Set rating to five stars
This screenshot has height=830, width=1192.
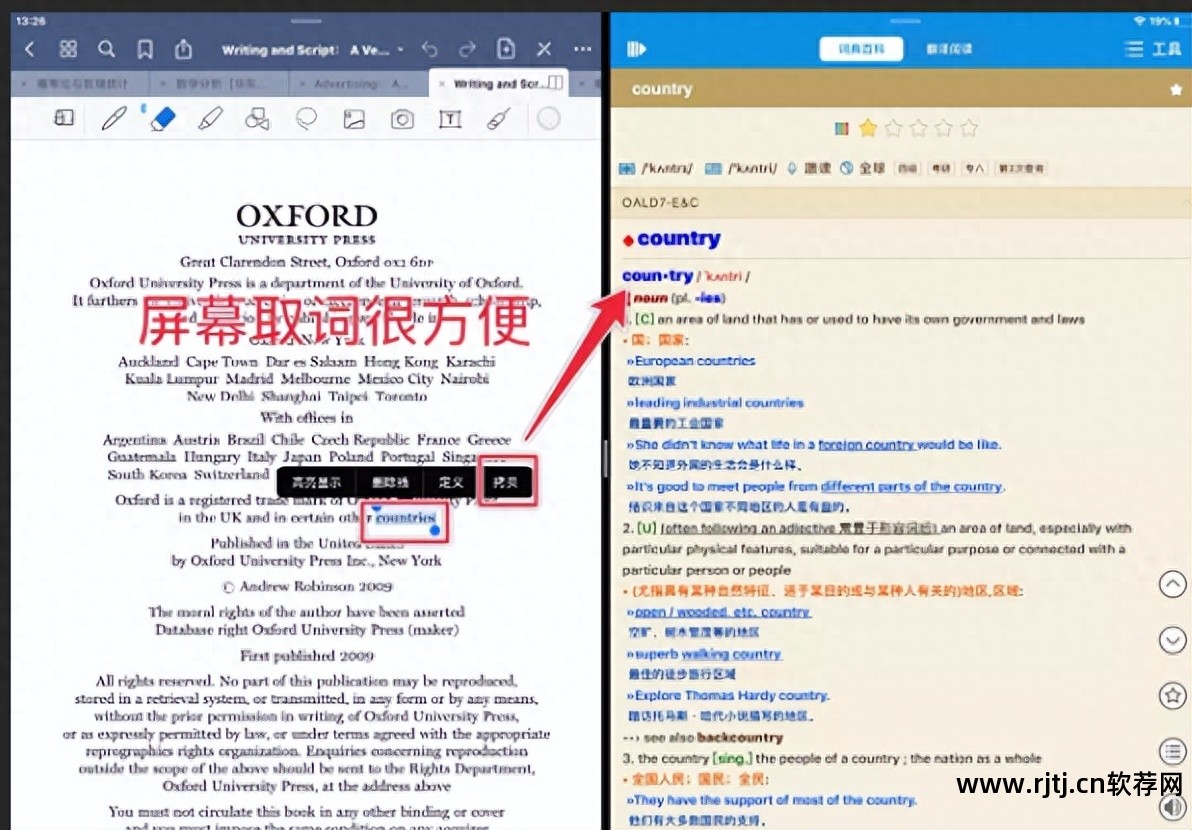[968, 128]
